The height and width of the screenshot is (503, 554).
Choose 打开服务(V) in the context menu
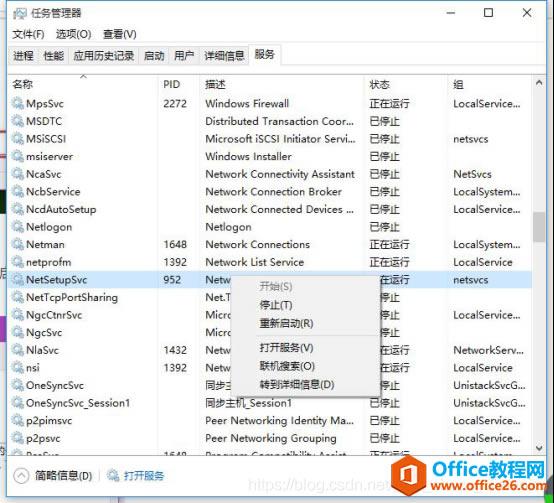(x=286, y=348)
